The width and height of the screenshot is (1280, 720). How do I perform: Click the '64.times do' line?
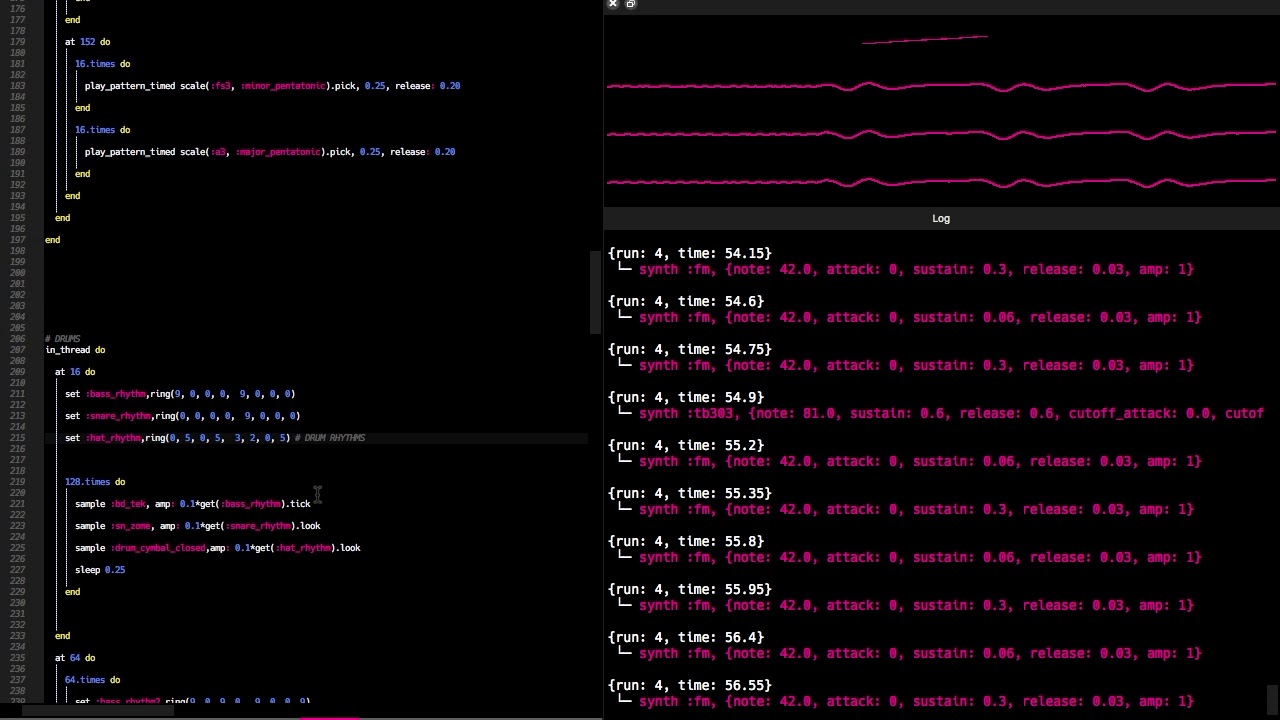92,680
